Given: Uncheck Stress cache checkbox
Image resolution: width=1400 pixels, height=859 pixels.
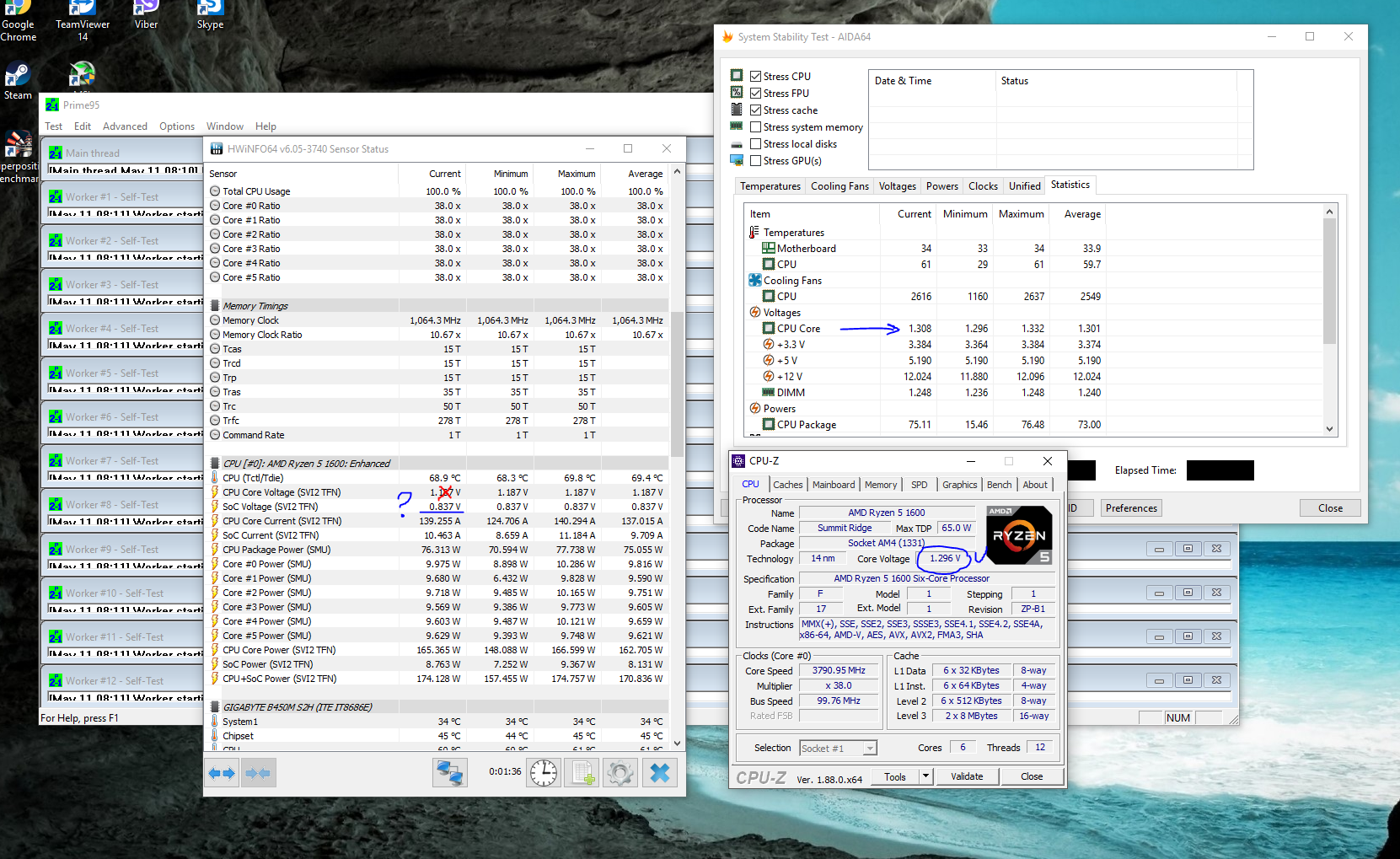Looking at the screenshot, I should click(x=756, y=110).
